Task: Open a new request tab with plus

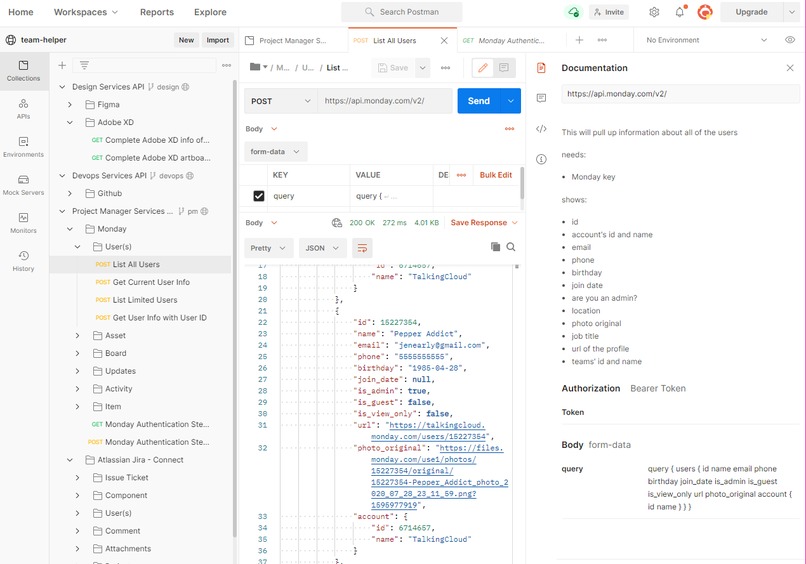Action: [579, 40]
